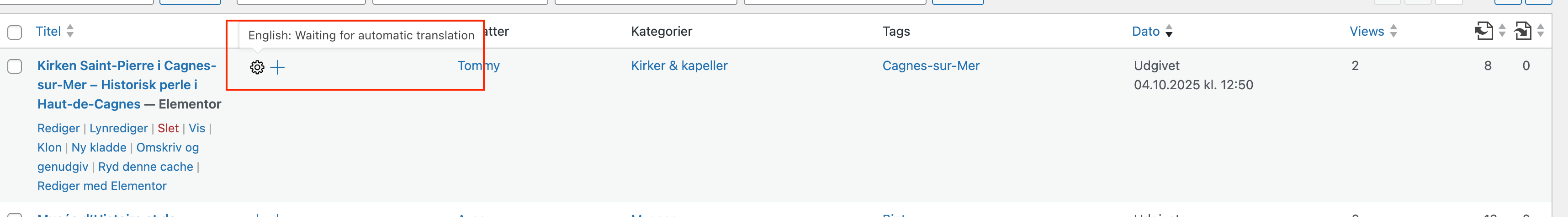The height and width of the screenshot is (217, 1568).
Task: Sort posts by the Dato column
Action: 1145,31
